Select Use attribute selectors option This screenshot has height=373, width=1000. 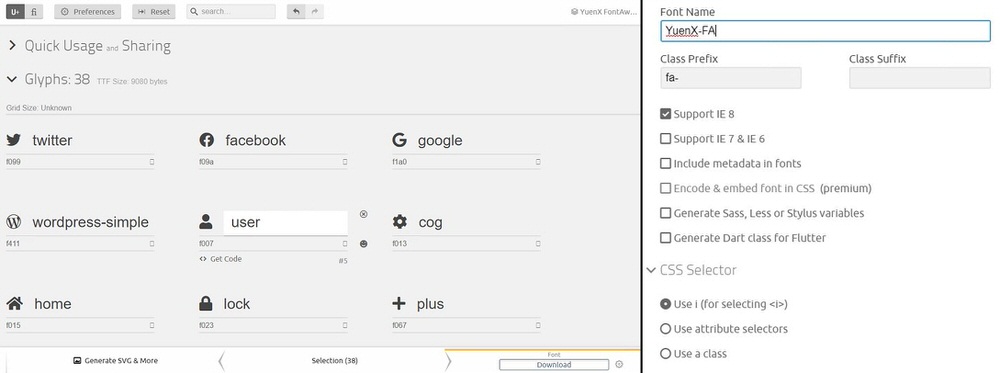tap(666, 329)
